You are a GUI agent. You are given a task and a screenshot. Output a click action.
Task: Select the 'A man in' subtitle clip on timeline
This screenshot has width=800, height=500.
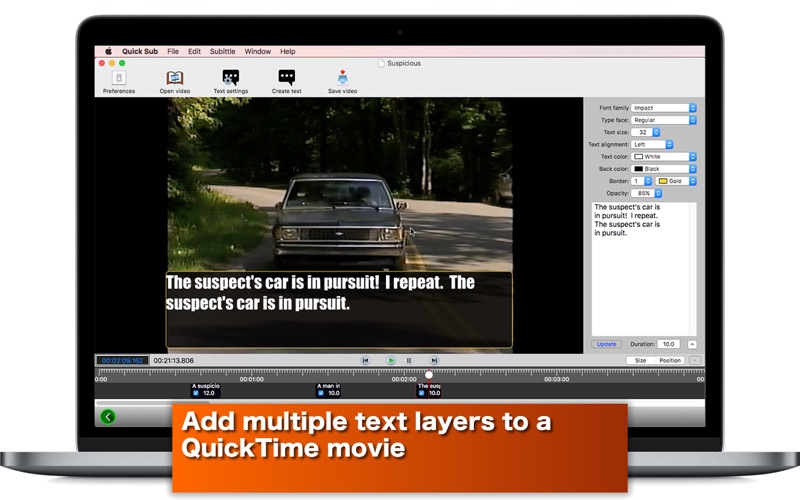[329, 390]
